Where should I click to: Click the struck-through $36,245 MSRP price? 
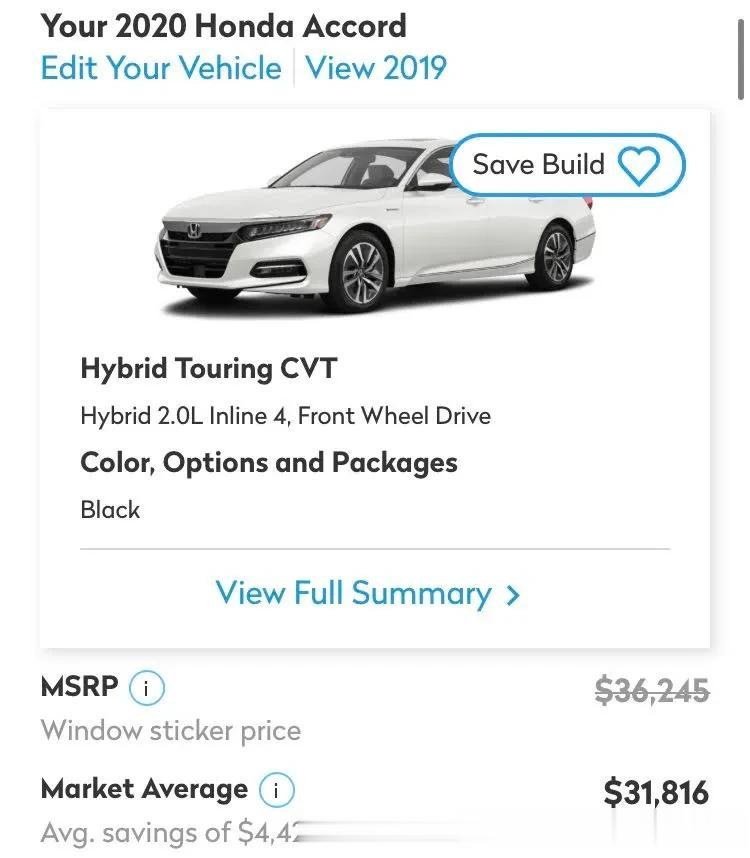652,690
